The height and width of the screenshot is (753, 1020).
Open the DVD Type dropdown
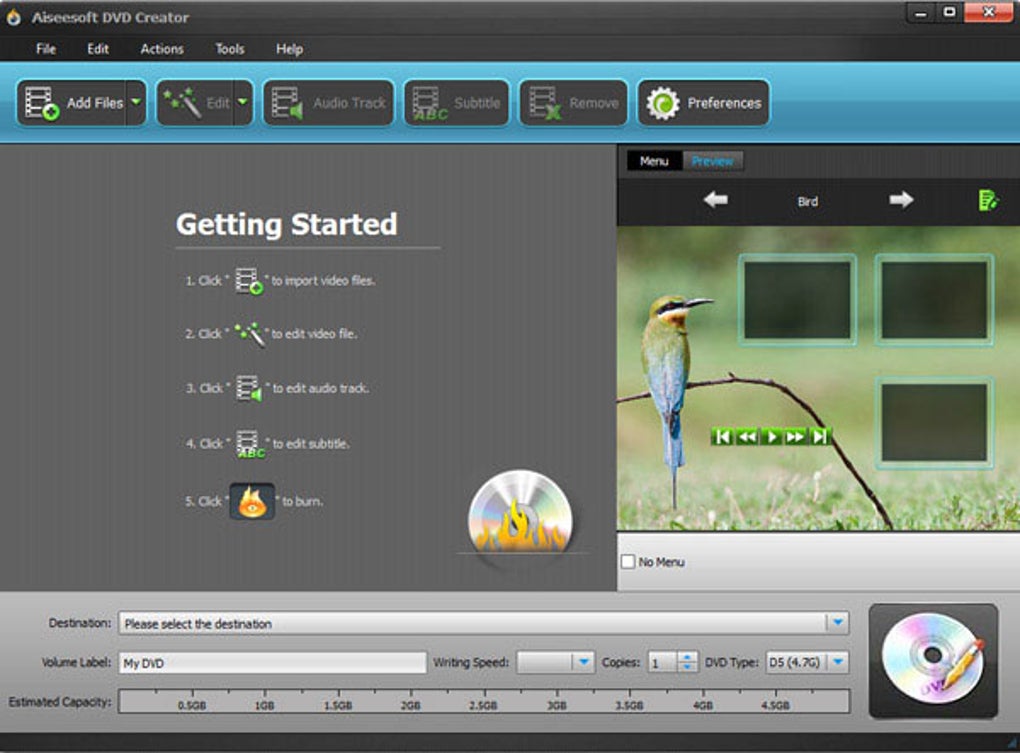tap(839, 662)
